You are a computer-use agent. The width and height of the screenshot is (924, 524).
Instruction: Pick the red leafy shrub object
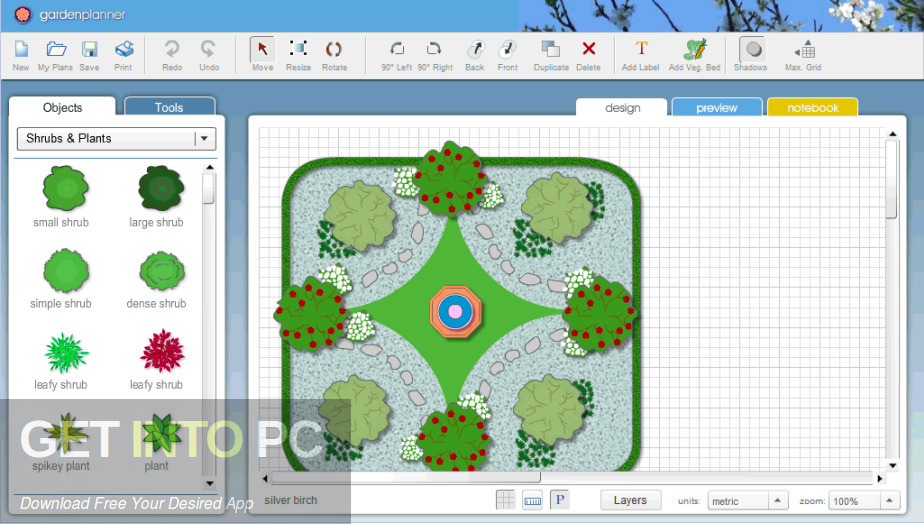coord(162,352)
